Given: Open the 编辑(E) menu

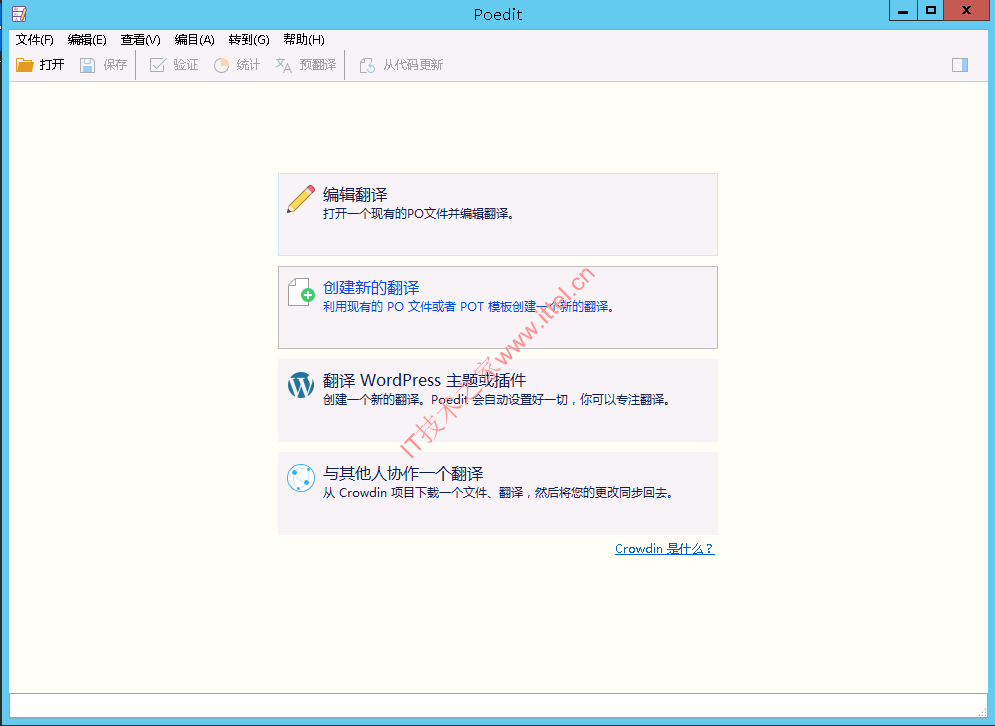Looking at the screenshot, I should click(87, 39).
